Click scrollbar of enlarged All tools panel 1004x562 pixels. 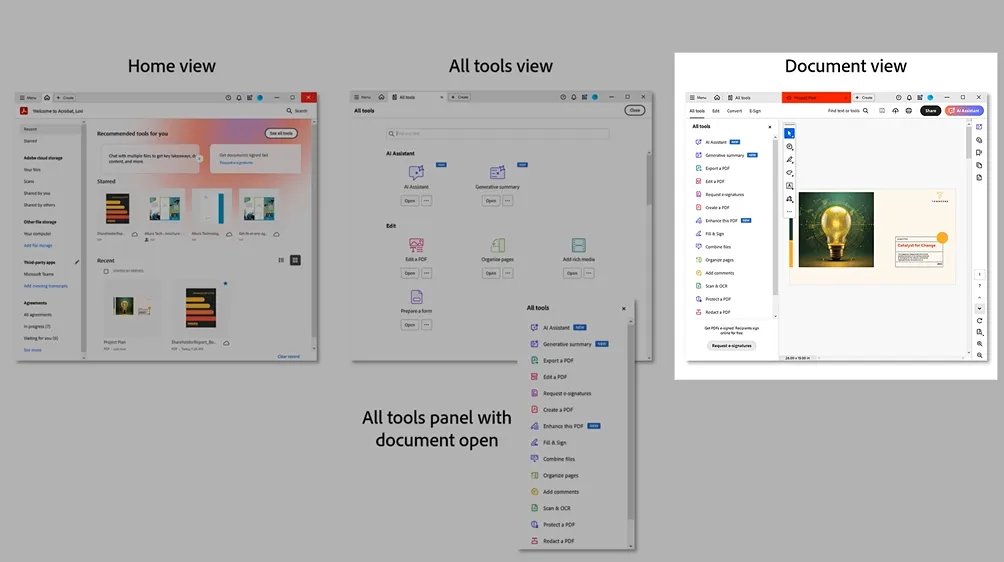(630, 421)
